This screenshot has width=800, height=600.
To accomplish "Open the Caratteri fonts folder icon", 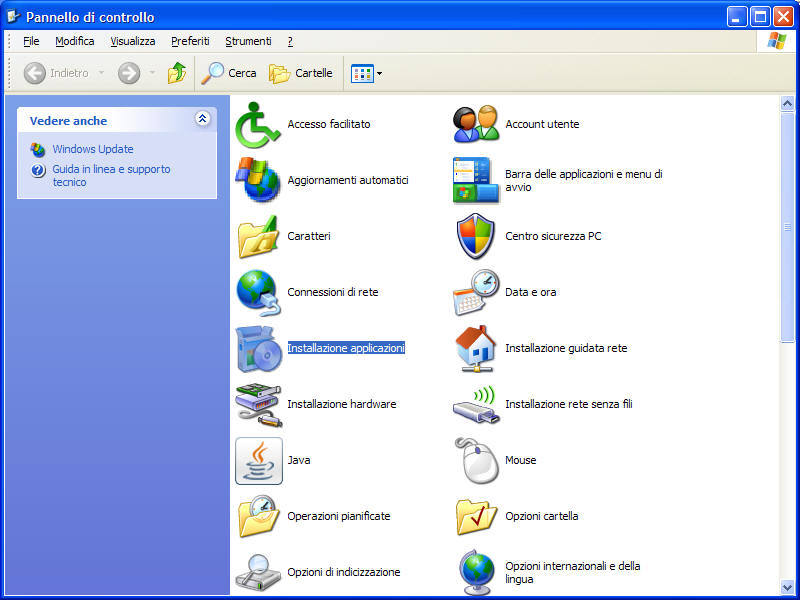I will (x=258, y=236).
